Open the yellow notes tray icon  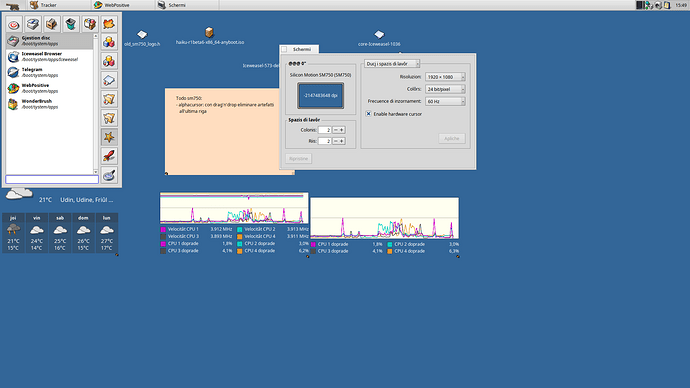pyautogui.click(x=667, y=5)
